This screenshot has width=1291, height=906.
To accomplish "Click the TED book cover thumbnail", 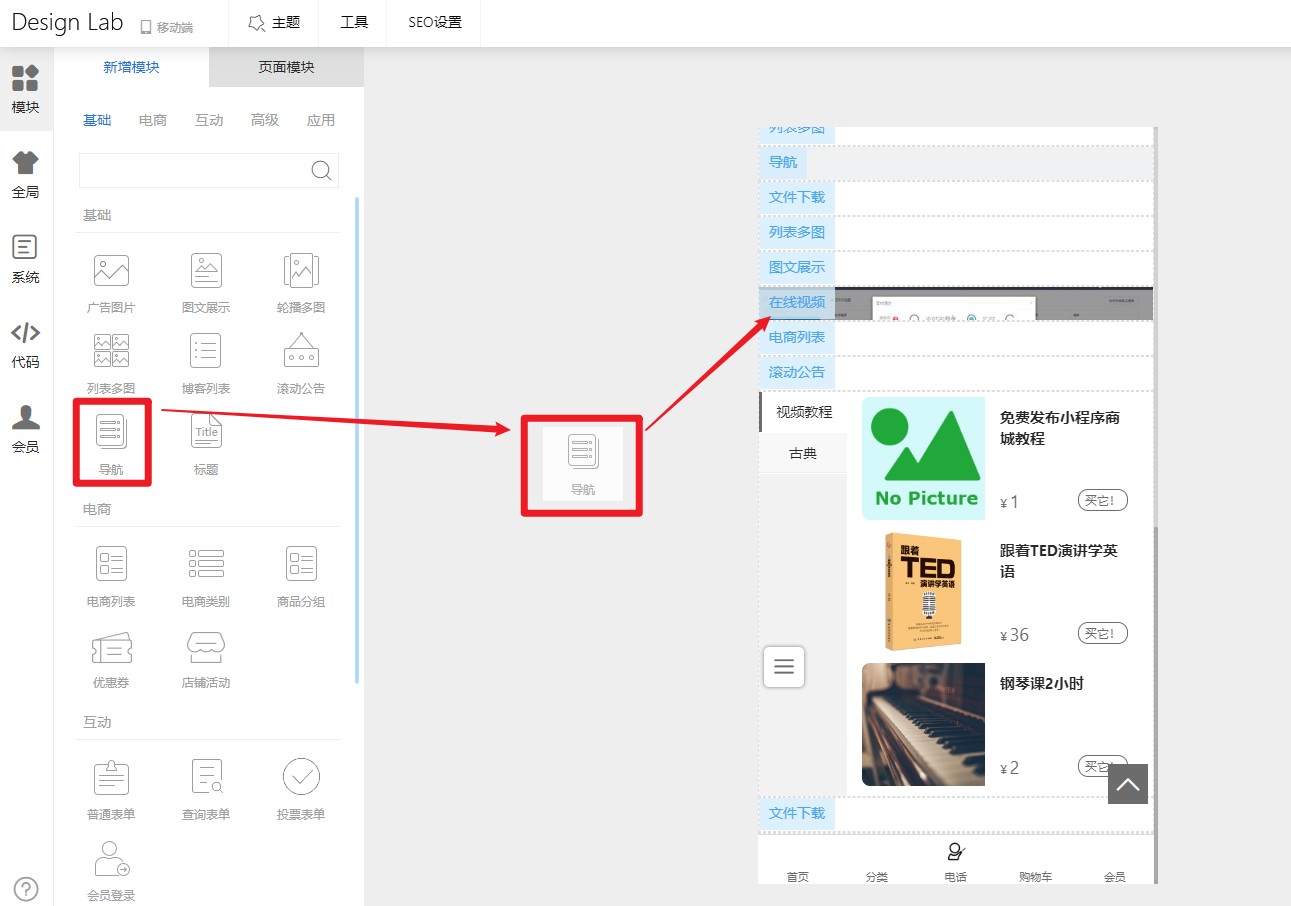I will point(923,591).
